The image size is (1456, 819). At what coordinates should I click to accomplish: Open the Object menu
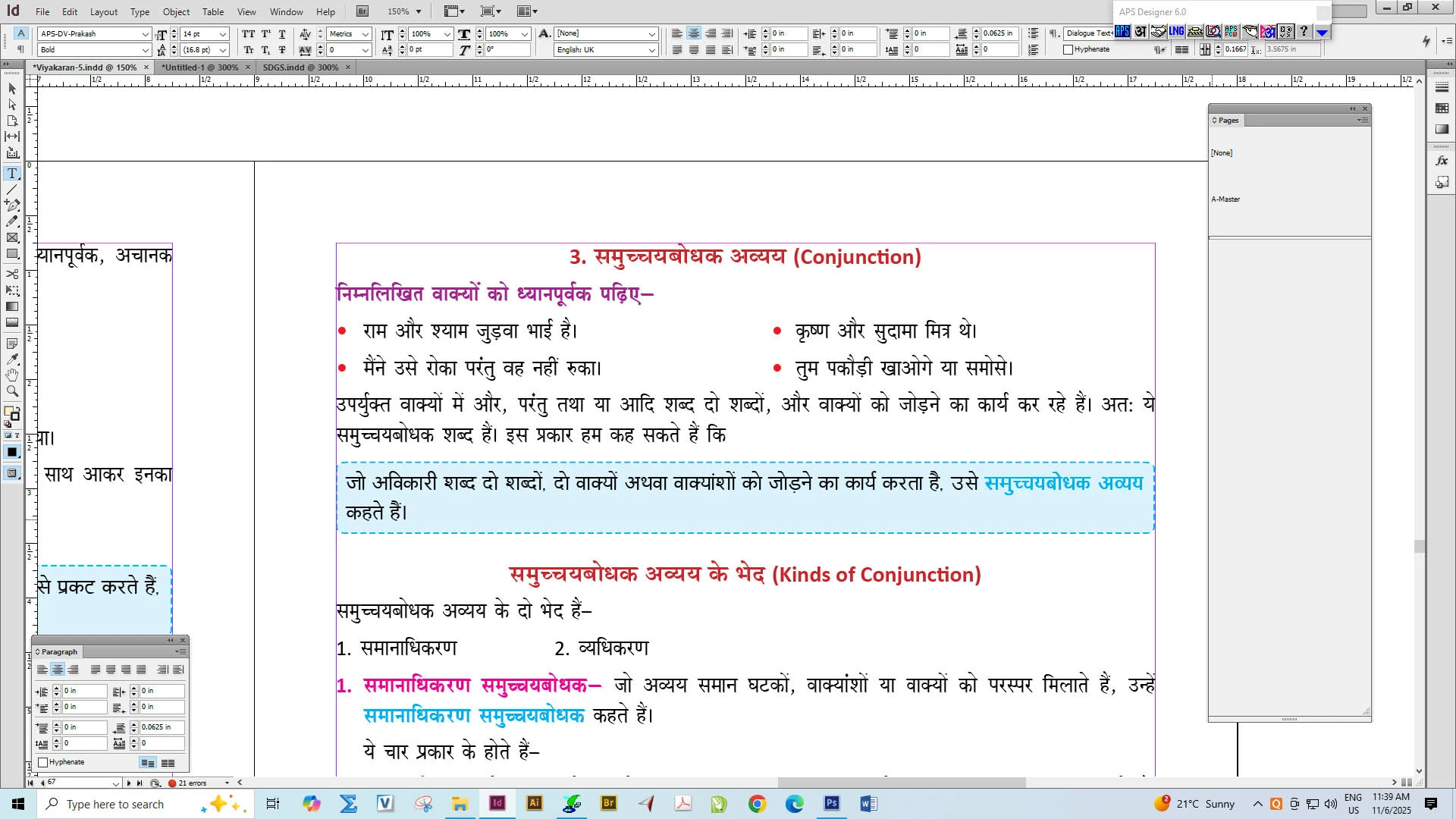176,12
